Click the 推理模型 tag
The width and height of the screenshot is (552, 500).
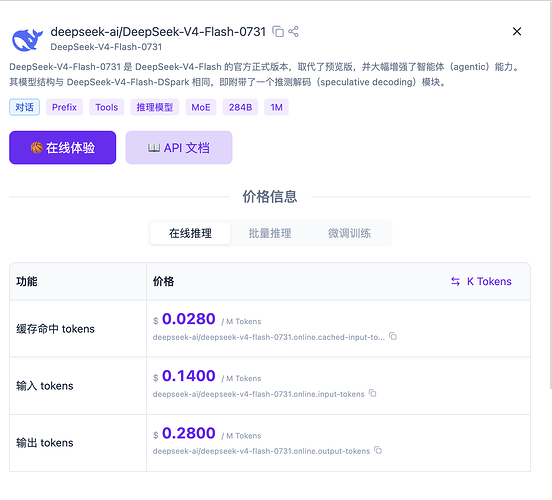coord(155,107)
